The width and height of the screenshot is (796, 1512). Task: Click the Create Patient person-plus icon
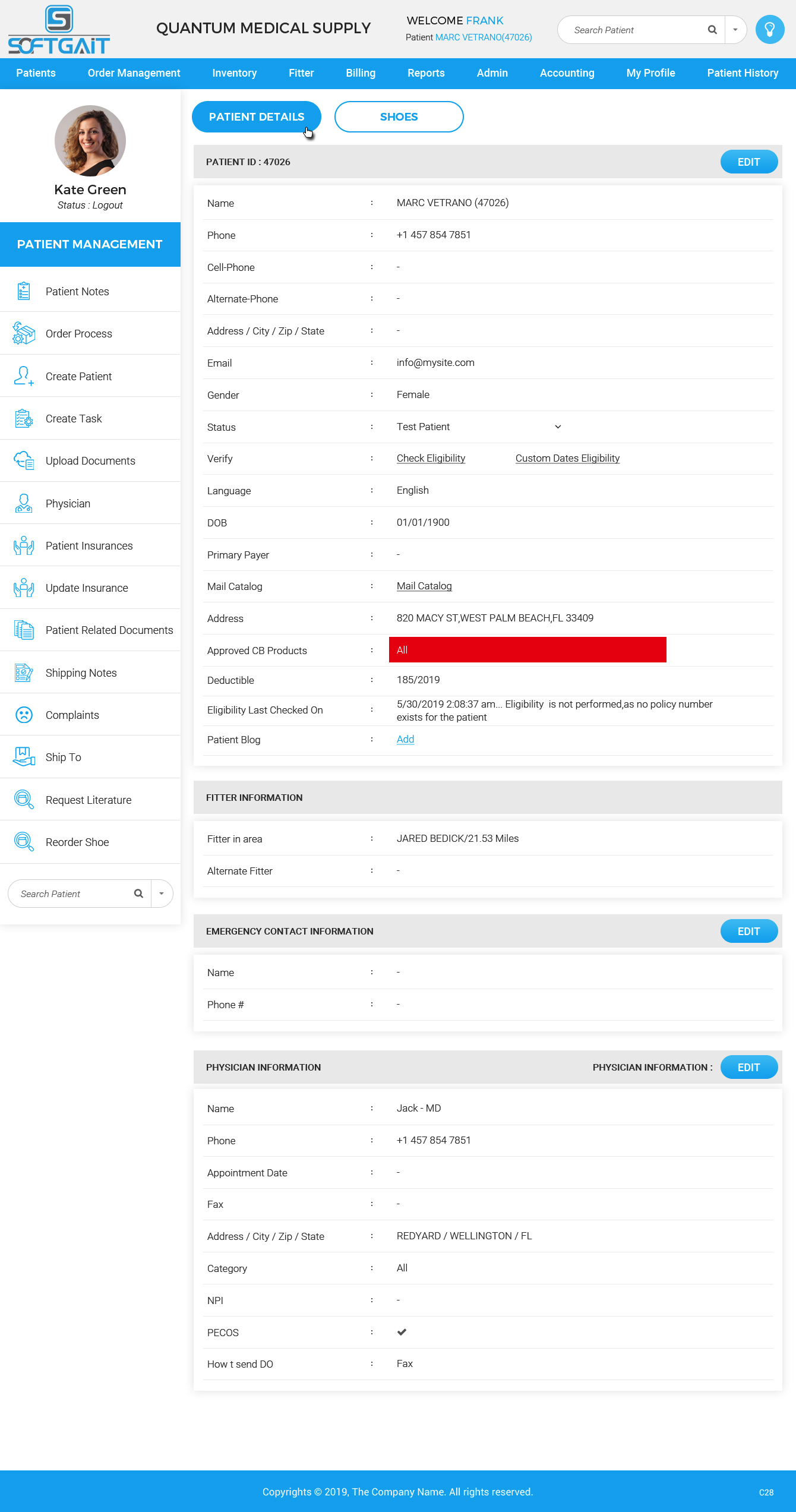coord(24,376)
